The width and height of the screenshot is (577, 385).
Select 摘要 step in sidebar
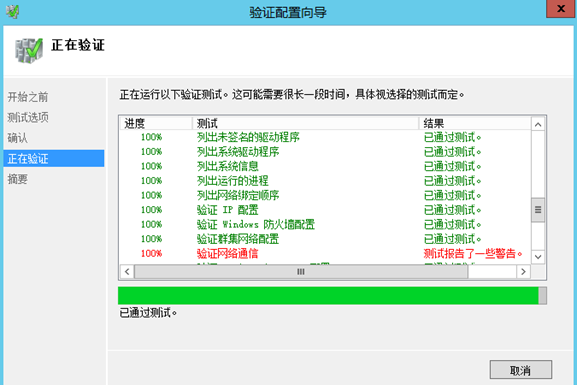(x=17, y=179)
